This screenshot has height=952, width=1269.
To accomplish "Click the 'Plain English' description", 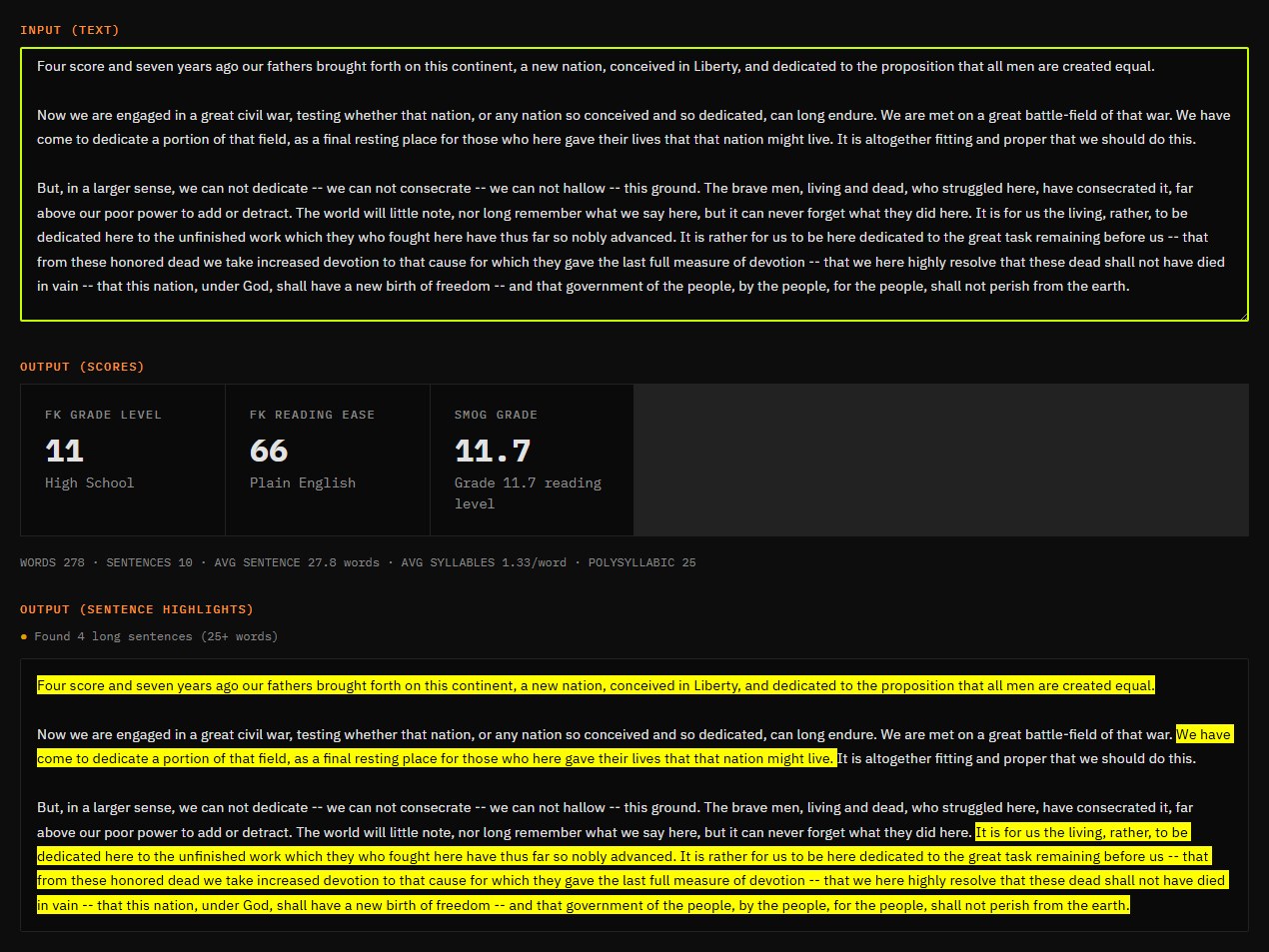I will tap(303, 482).
